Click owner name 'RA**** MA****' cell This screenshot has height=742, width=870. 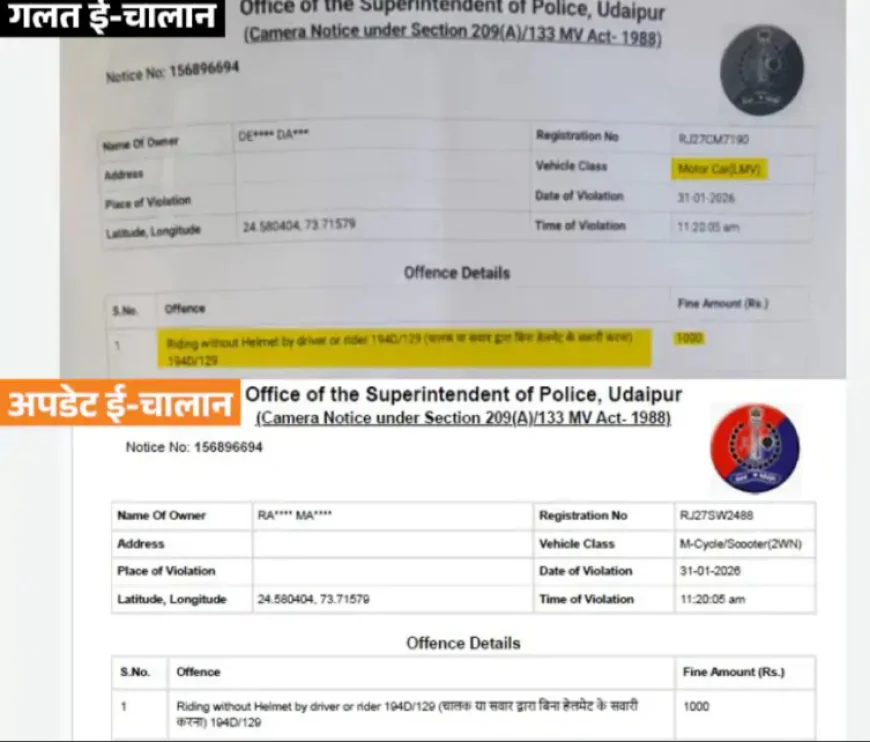pos(392,516)
